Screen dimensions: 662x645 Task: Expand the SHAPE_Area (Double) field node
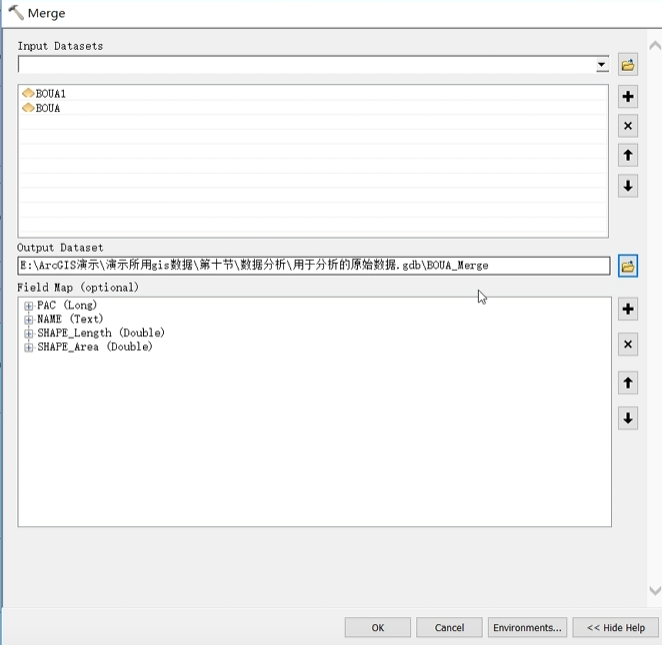[28, 347]
